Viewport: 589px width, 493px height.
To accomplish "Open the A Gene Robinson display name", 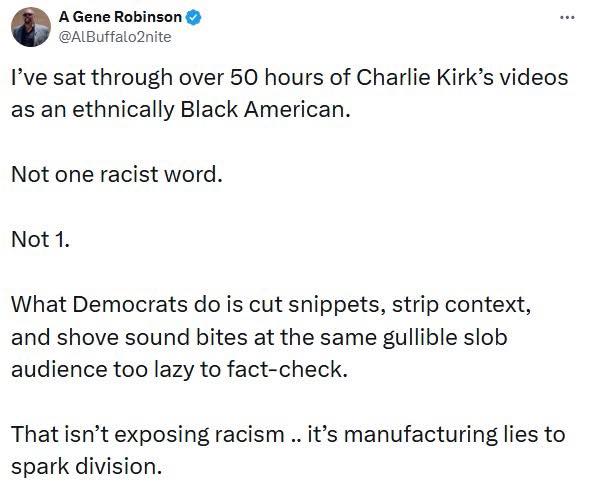I will coord(120,17).
